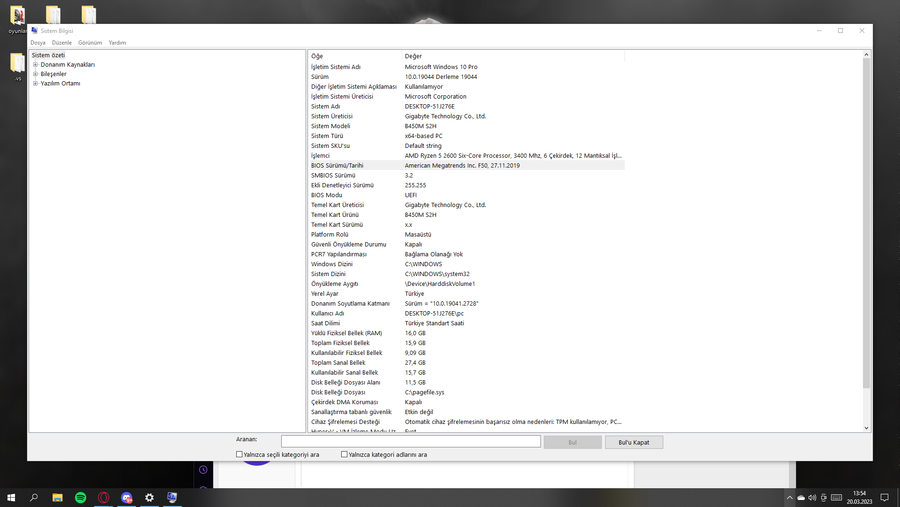The height and width of the screenshot is (507, 900).
Task: Click Sistem Bilgisi taskbar icon
Action: pyautogui.click(x=172, y=498)
